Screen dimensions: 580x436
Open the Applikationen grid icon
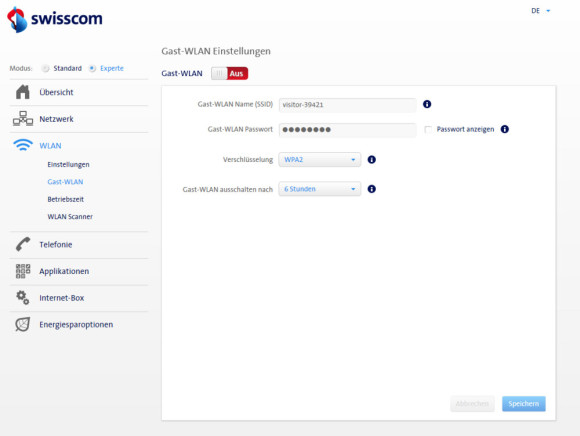(x=23, y=271)
